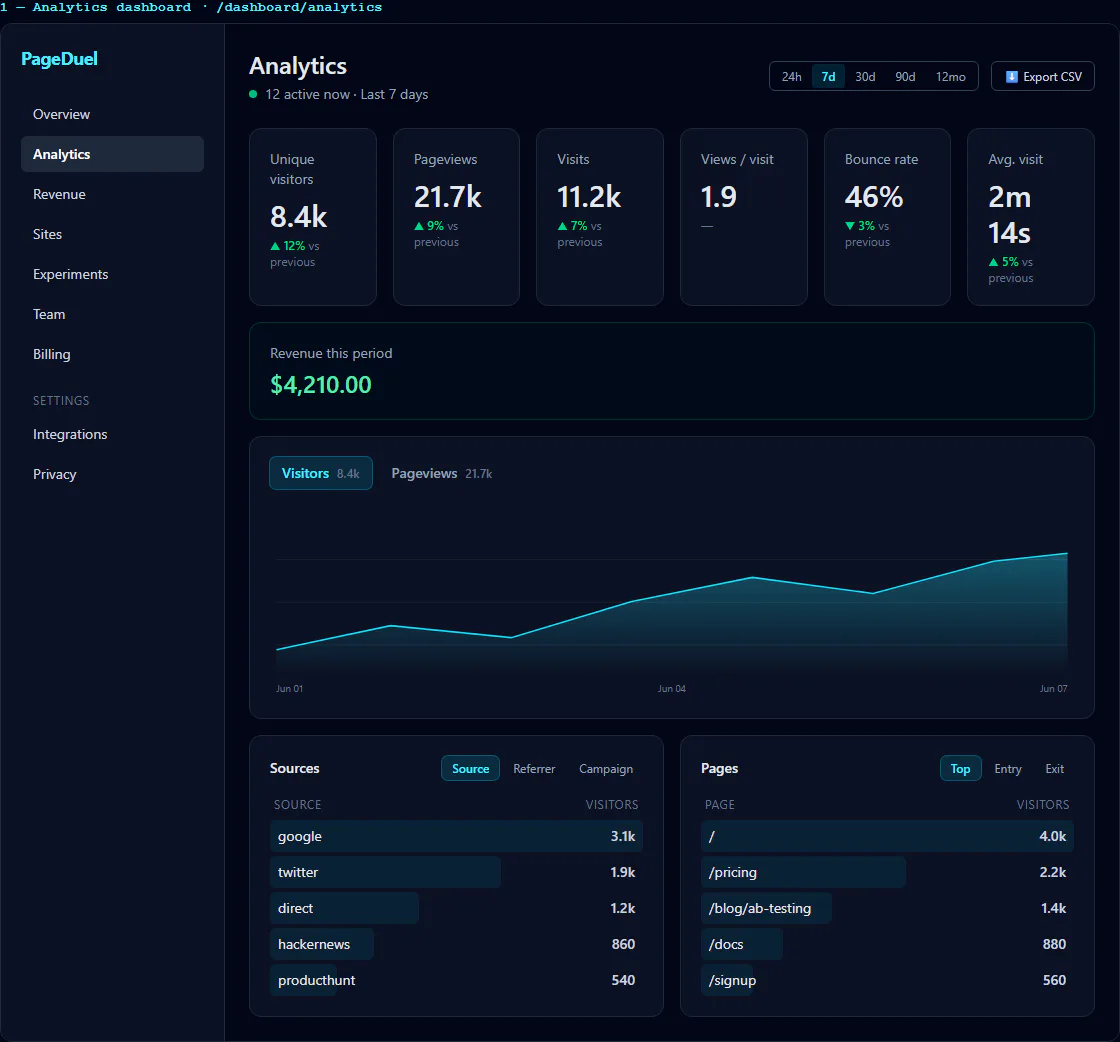
Task: Select the Bounce rate 46% card
Action: click(887, 217)
